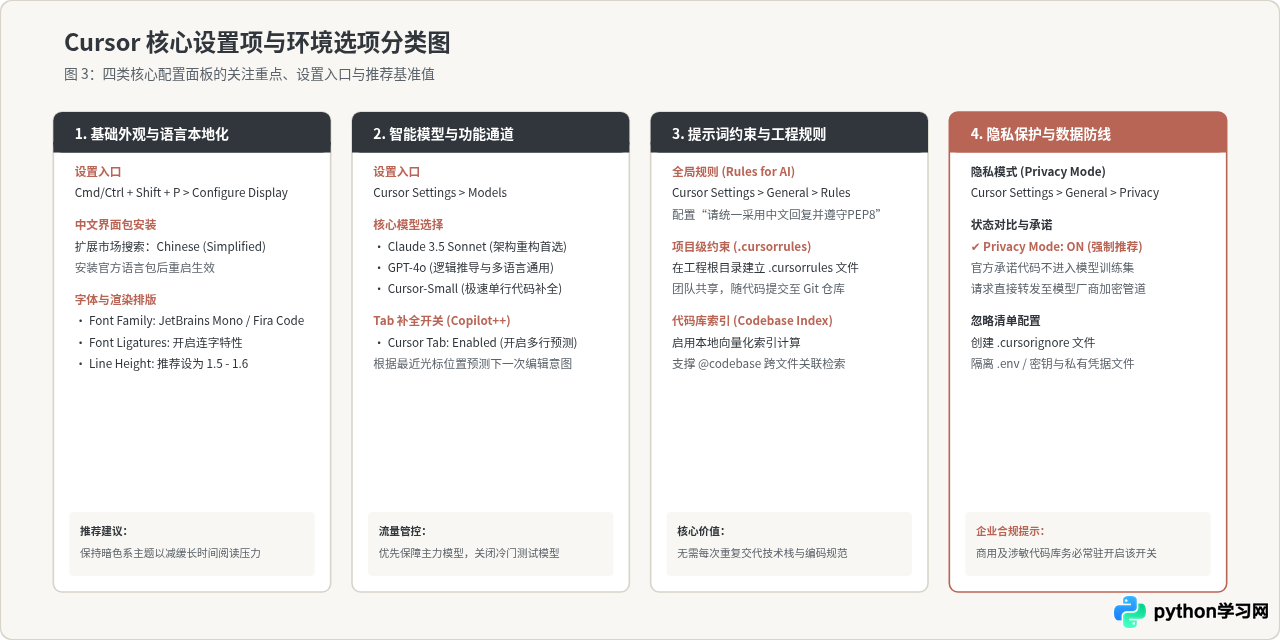The height and width of the screenshot is (640, 1280).
Task: Click the '核心价值:' note label
Action: click(x=700, y=531)
